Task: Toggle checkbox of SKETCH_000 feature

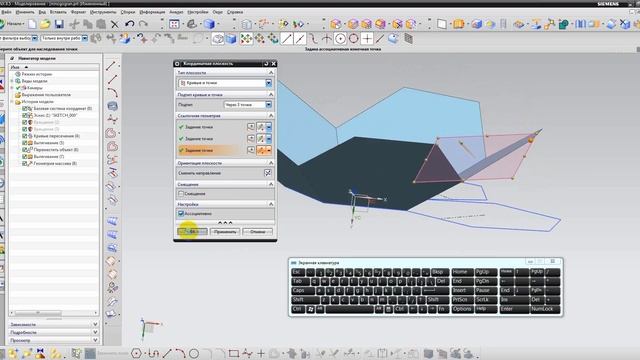Action: pyautogui.click(x=24, y=116)
